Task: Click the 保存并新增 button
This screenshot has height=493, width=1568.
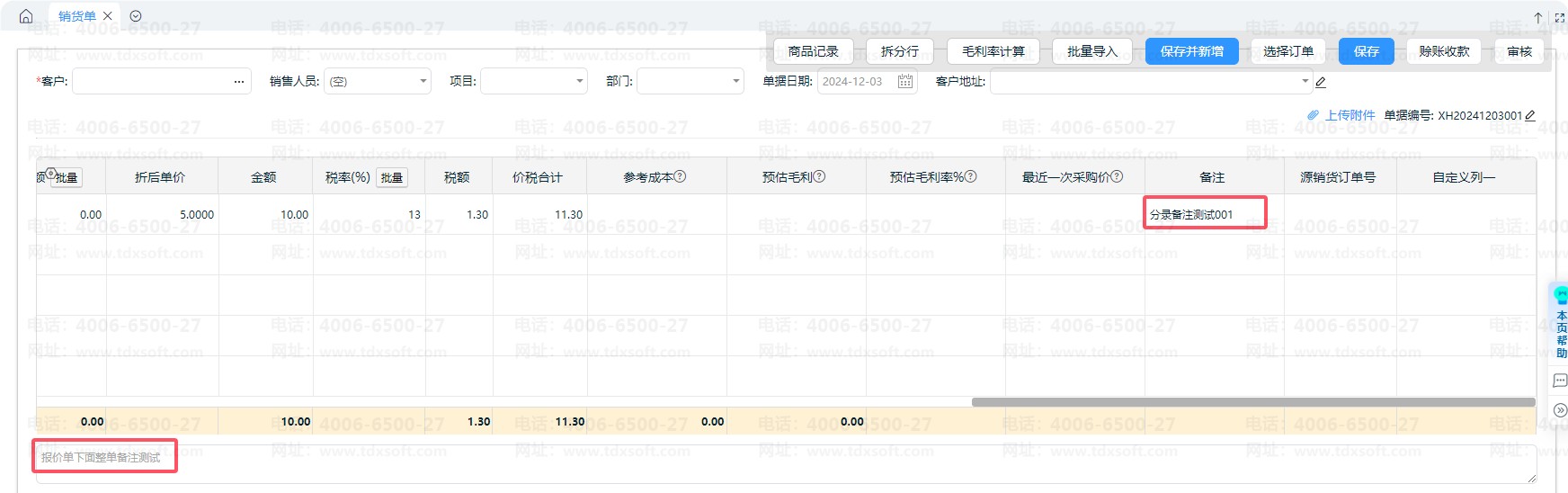Action: tap(1191, 51)
